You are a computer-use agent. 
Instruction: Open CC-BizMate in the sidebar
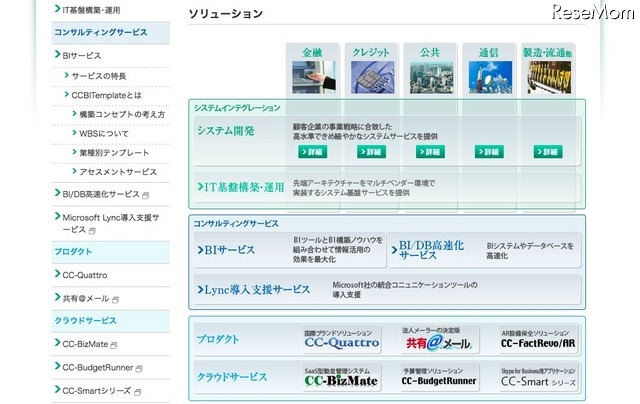pos(85,344)
